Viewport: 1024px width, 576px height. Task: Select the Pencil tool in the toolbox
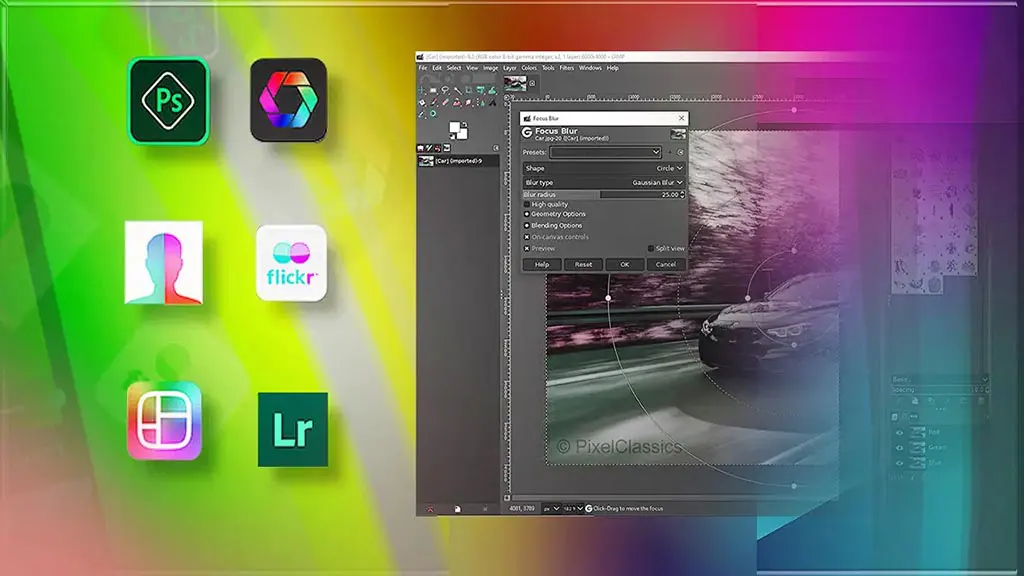point(434,103)
